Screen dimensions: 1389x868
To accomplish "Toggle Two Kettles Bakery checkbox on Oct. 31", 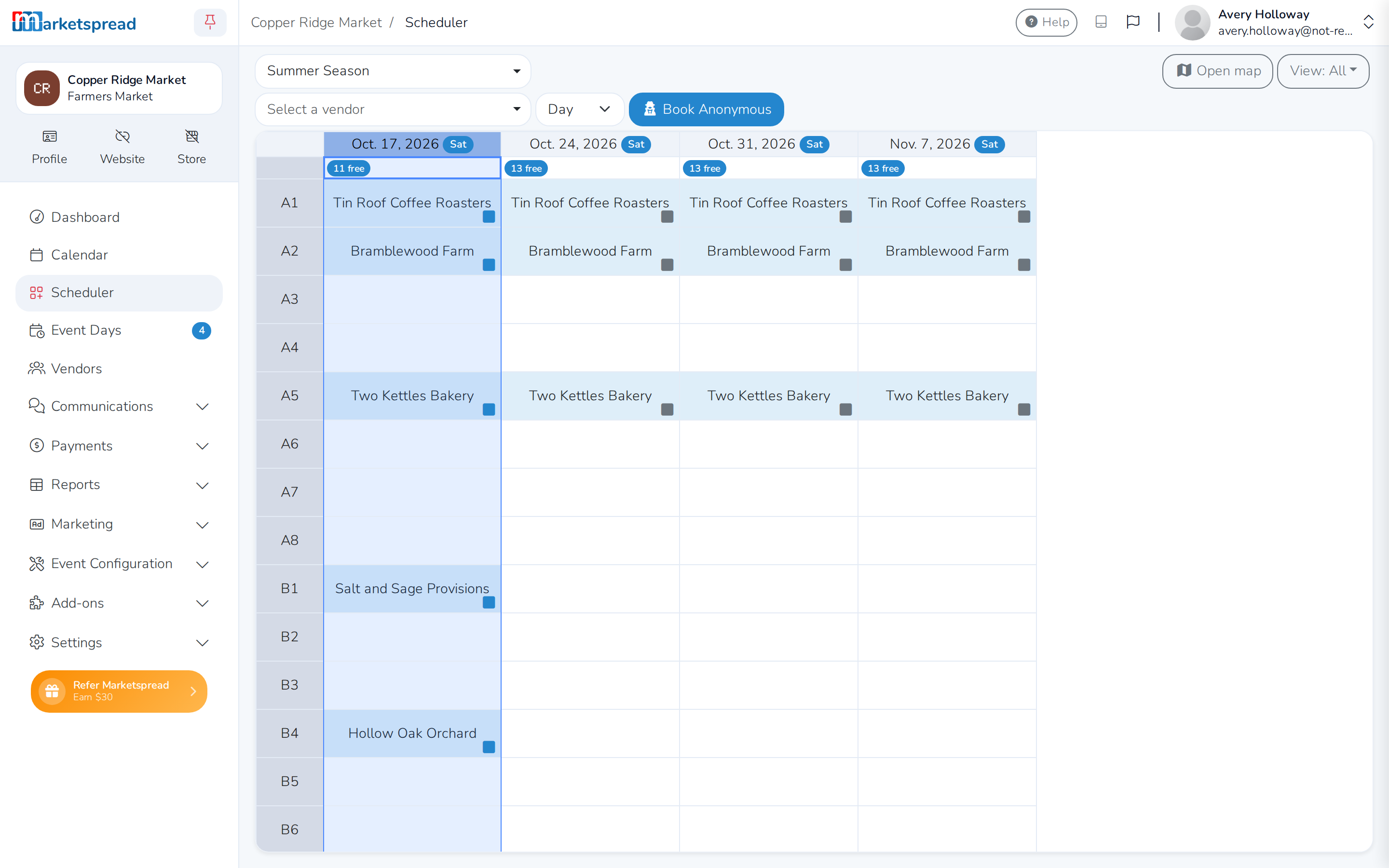I will tap(845, 409).
